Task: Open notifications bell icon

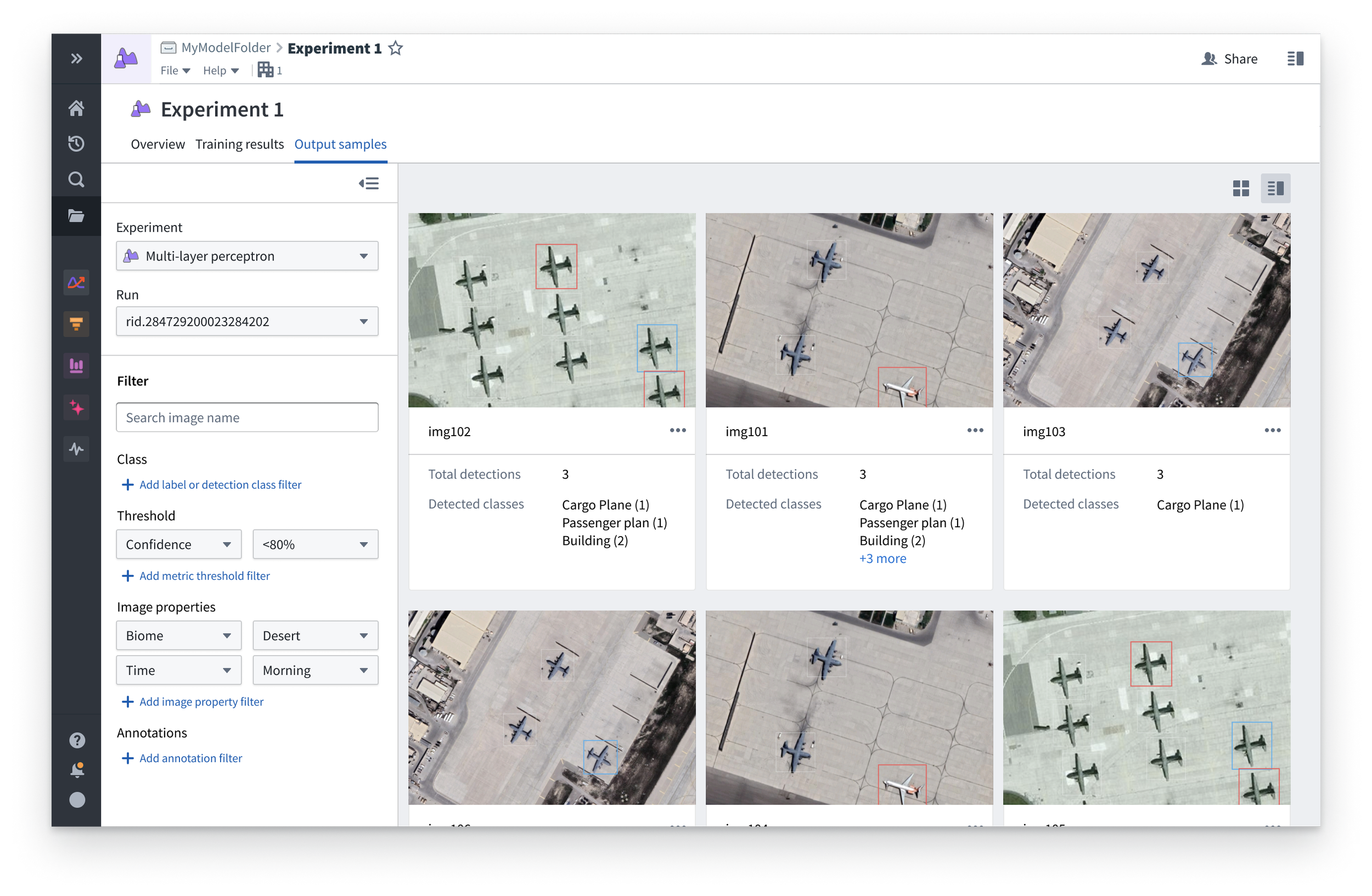Action: coord(77,770)
